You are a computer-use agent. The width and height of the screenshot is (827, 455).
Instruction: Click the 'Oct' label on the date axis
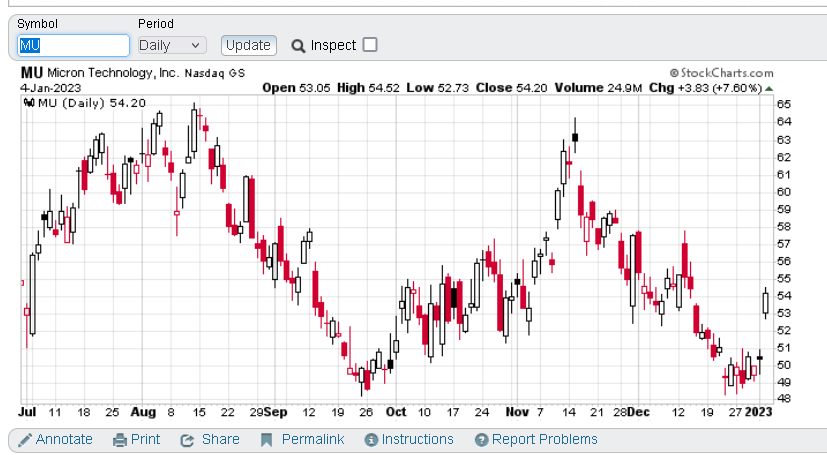[396, 412]
